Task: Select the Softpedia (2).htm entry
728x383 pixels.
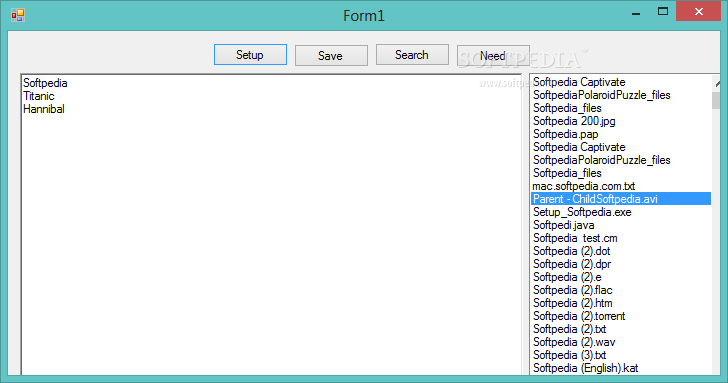Action: coord(621,303)
